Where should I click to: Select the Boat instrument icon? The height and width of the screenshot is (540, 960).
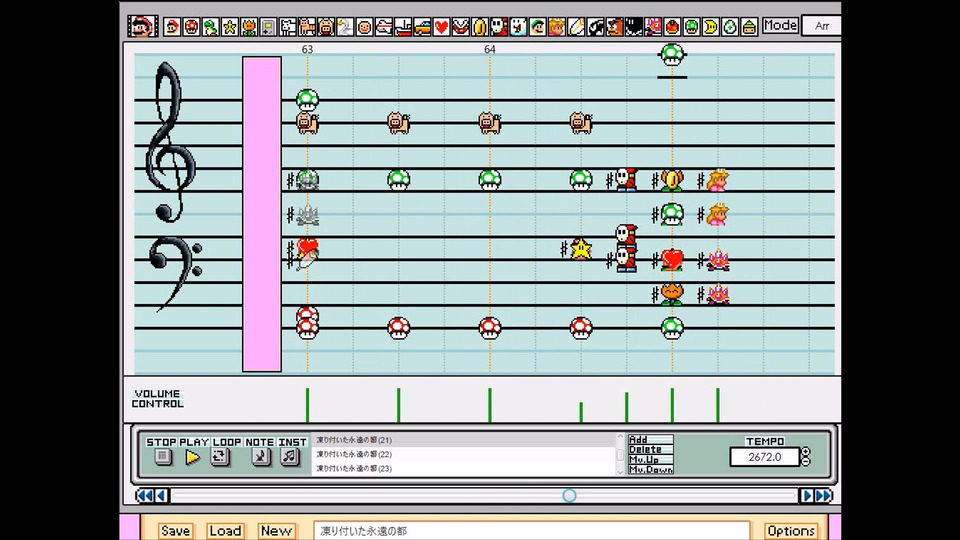pos(403,27)
